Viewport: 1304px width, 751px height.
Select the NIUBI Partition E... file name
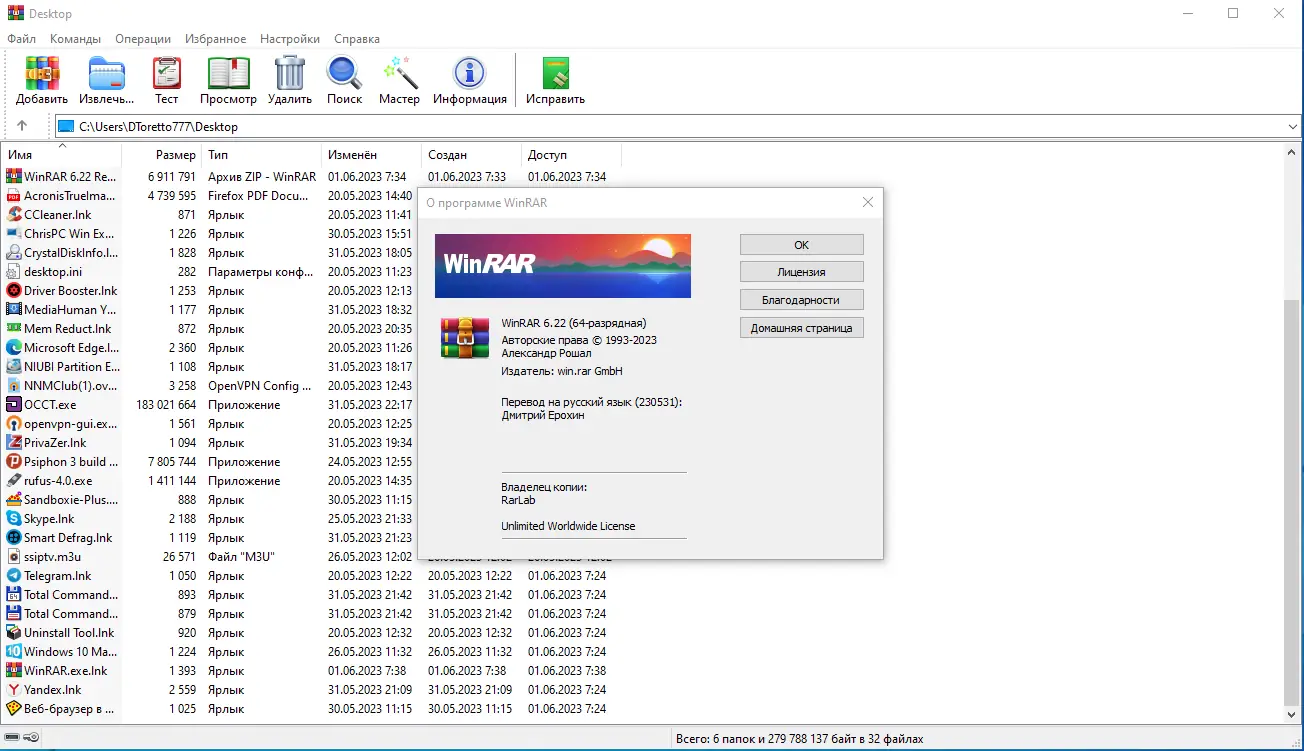pos(70,367)
